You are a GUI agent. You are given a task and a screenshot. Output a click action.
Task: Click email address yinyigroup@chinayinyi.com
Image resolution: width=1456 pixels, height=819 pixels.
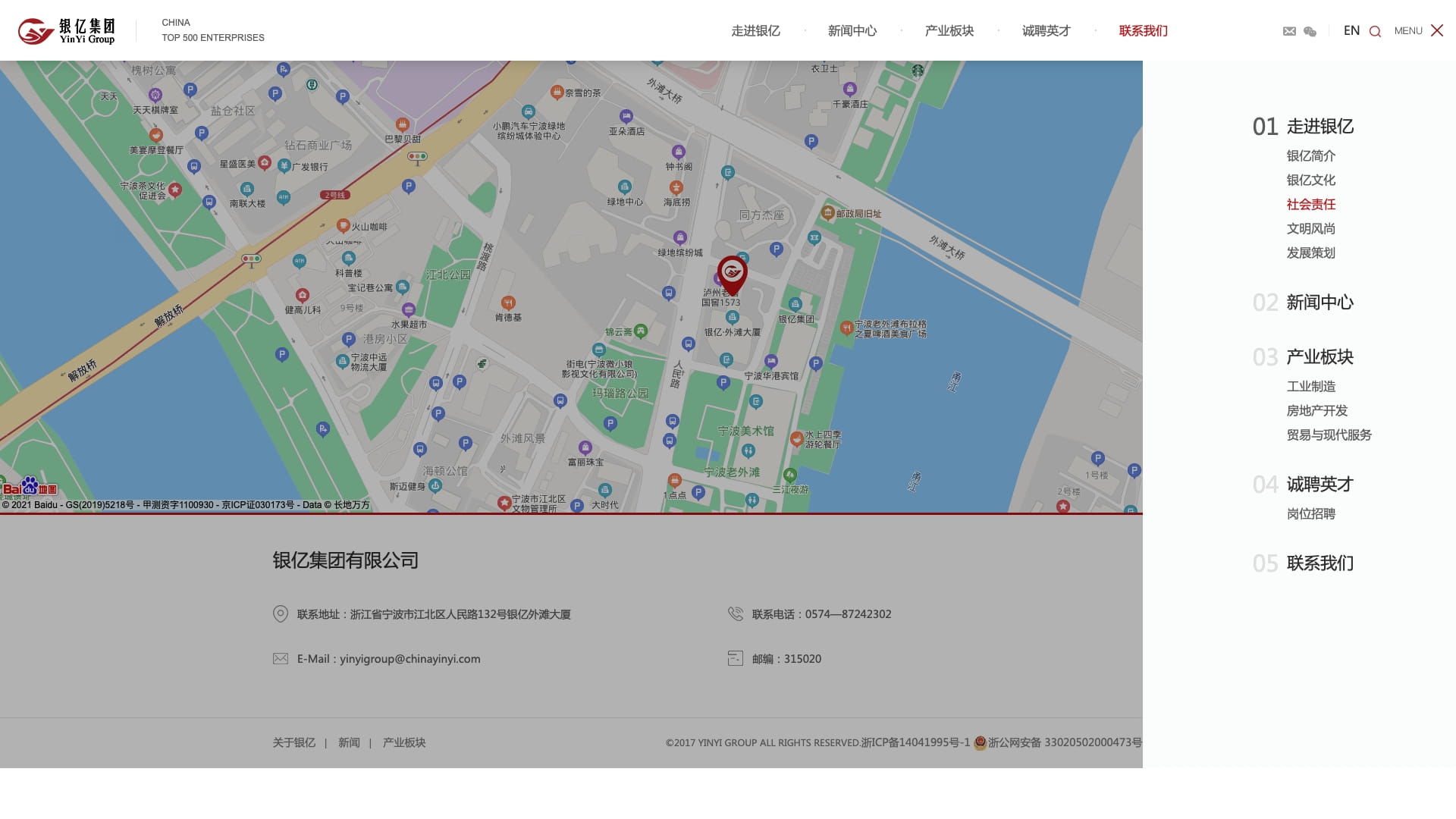[x=410, y=659]
